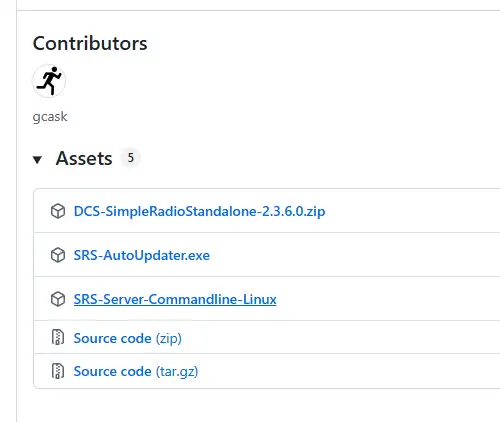This screenshot has height=422, width=500.
Task: Click the gcask username text
Action: pos(50,117)
